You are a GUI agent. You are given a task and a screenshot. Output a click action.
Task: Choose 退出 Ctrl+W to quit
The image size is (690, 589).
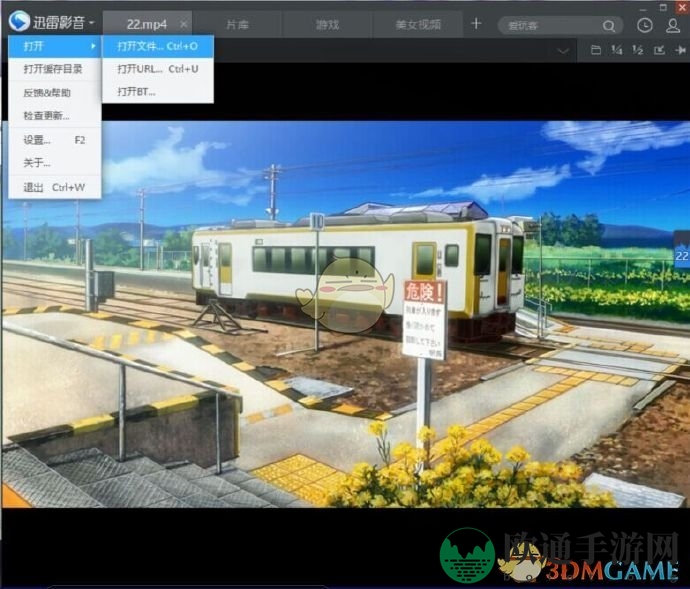(55, 187)
